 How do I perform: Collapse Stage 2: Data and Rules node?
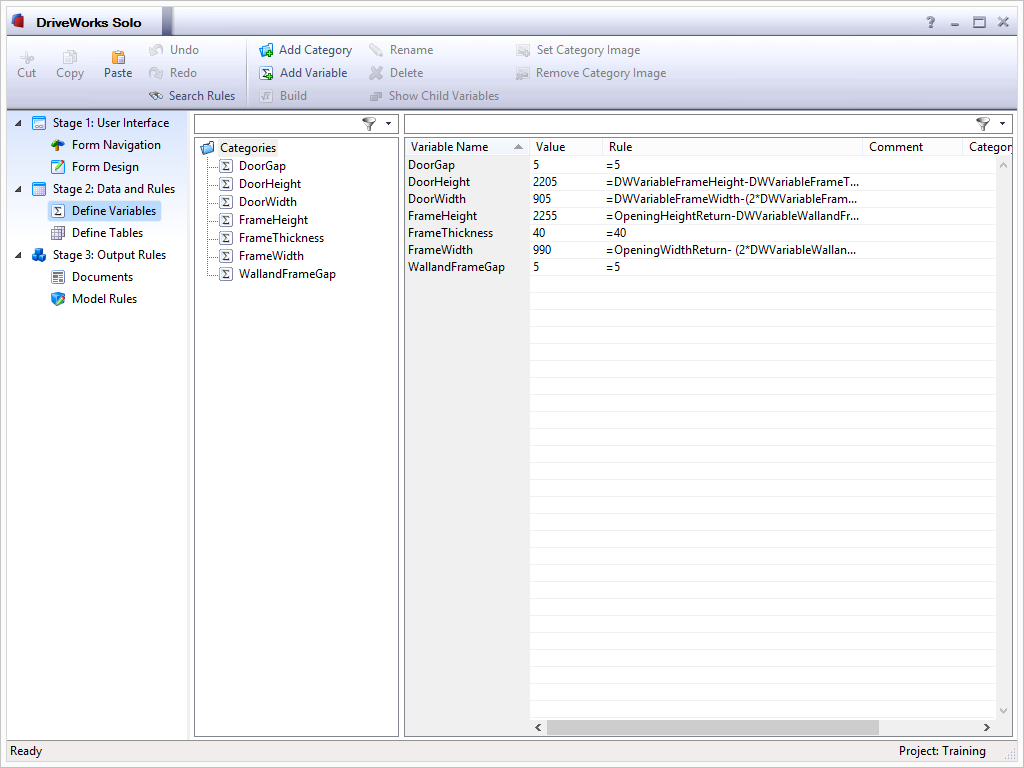coord(18,189)
